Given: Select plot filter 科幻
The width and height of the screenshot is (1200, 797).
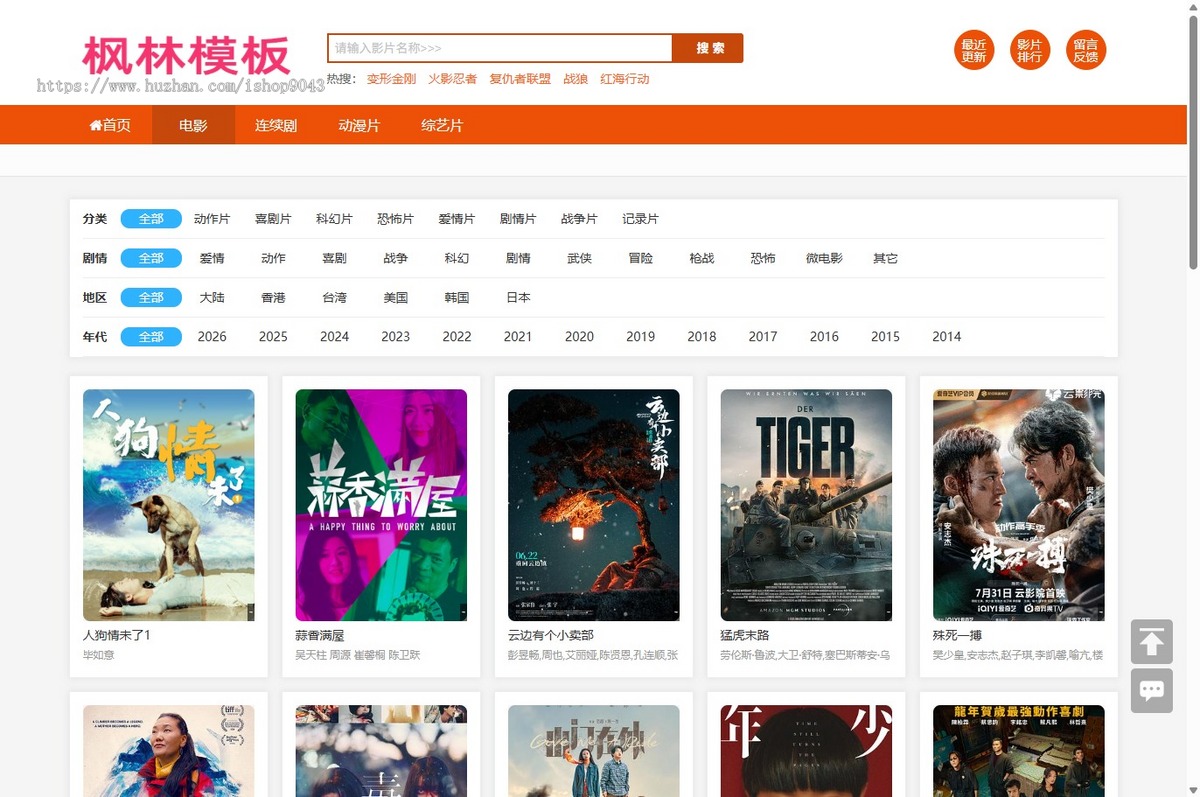Looking at the screenshot, I should coord(457,258).
